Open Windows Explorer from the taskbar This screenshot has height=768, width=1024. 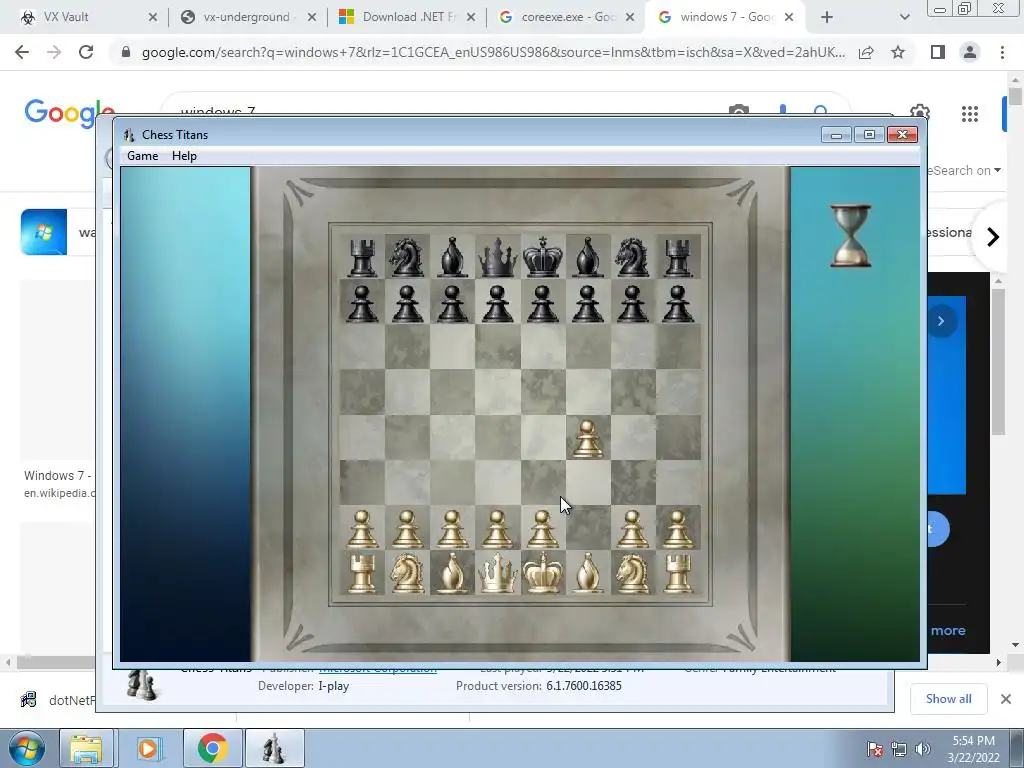click(x=86, y=748)
